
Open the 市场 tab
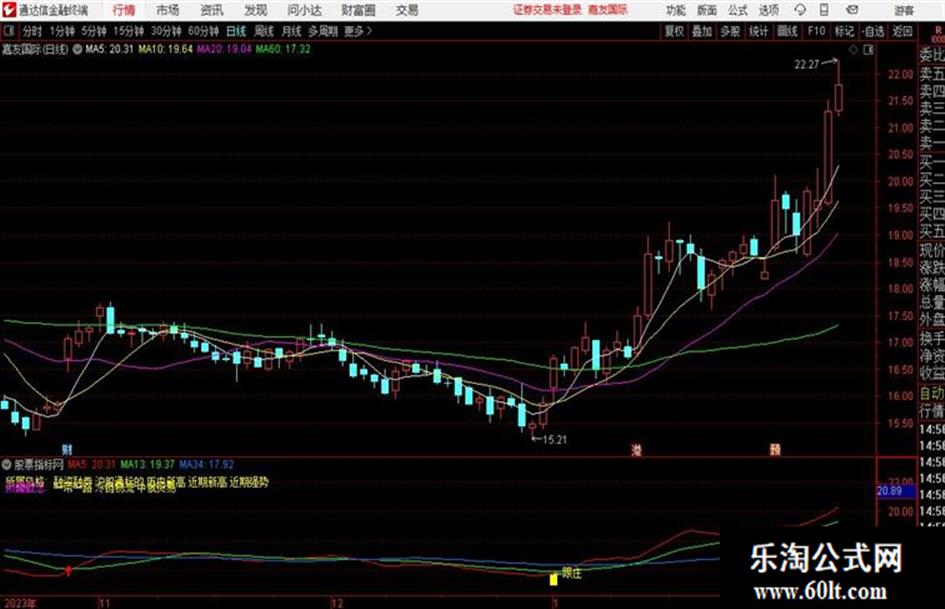click(168, 10)
